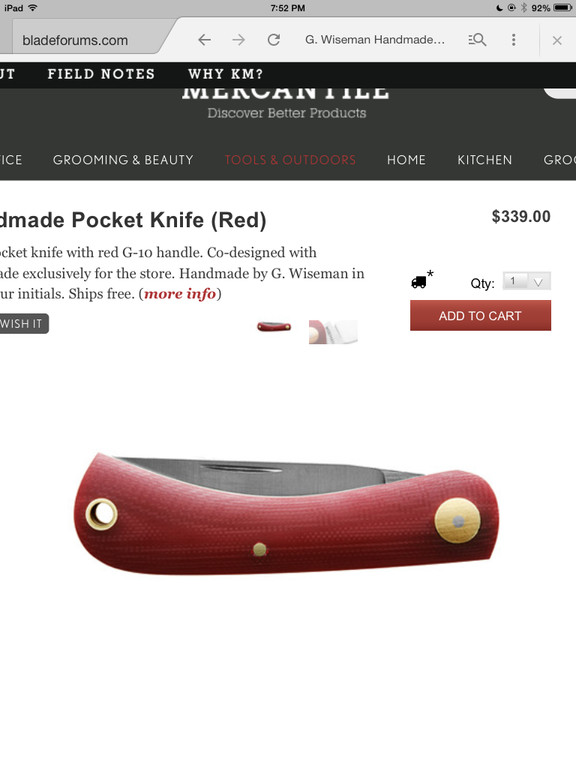Click the Wish It button
This screenshot has width=576, height=768.
pyautogui.click(x=22, y=323)
